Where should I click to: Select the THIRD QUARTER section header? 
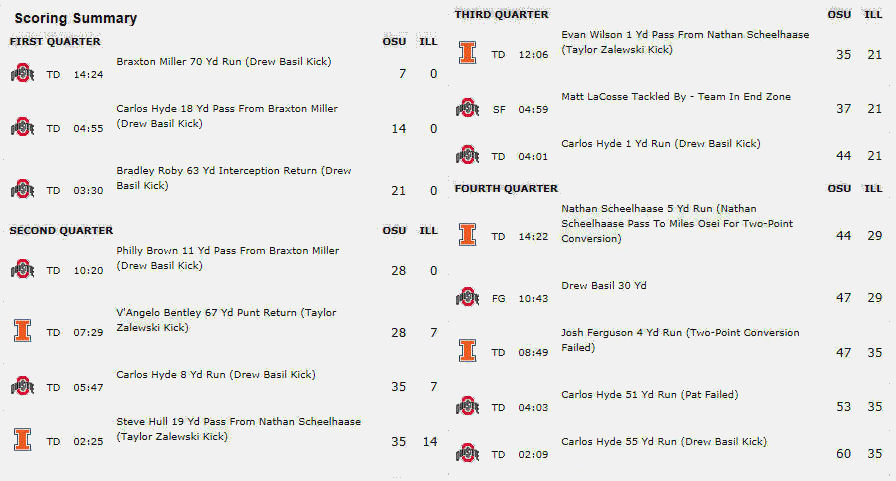501,14
